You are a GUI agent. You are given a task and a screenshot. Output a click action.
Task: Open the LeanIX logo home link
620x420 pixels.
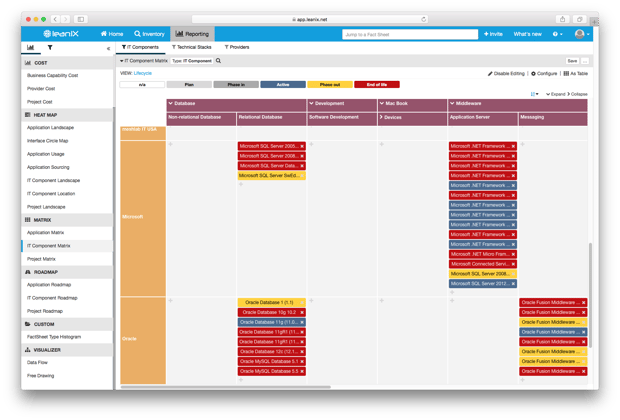point(61,34)
